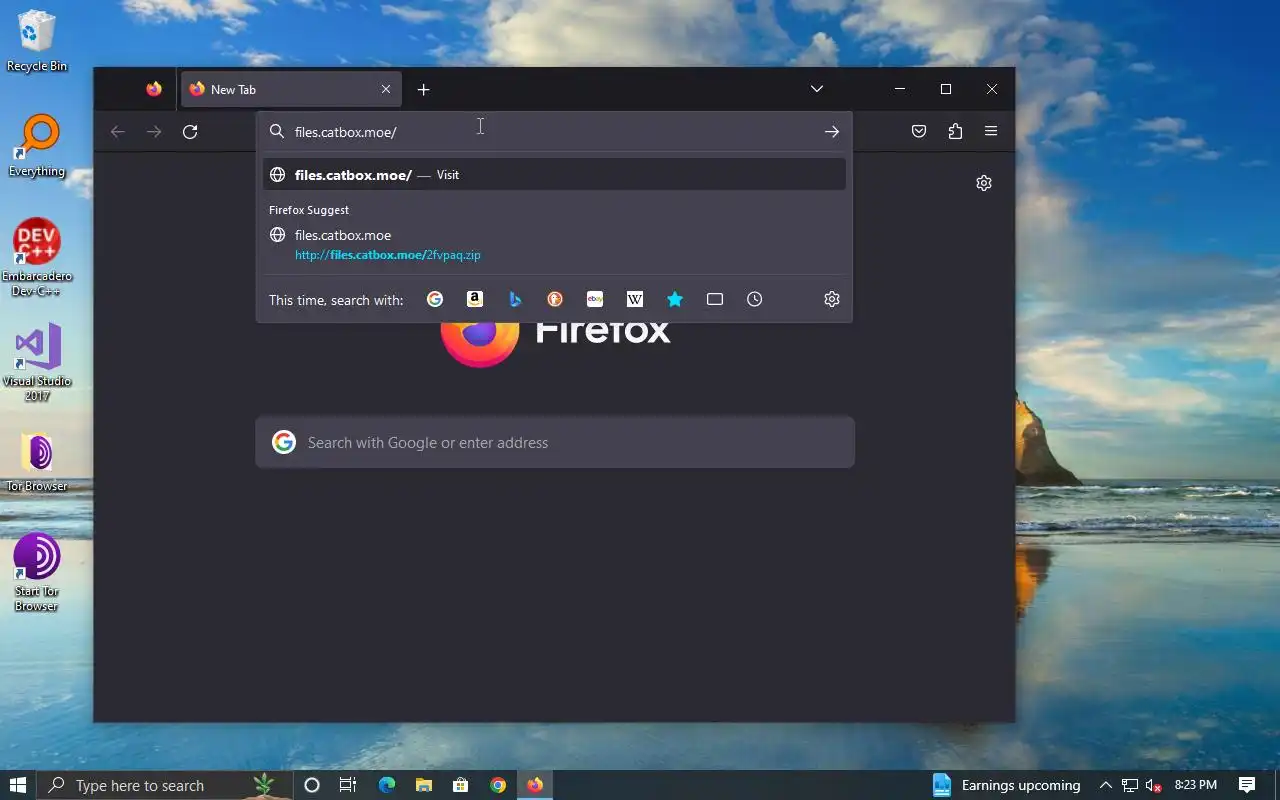Open the volume tray icon
Viewport: 1280px width, 800px height.
pos(1153,785)
